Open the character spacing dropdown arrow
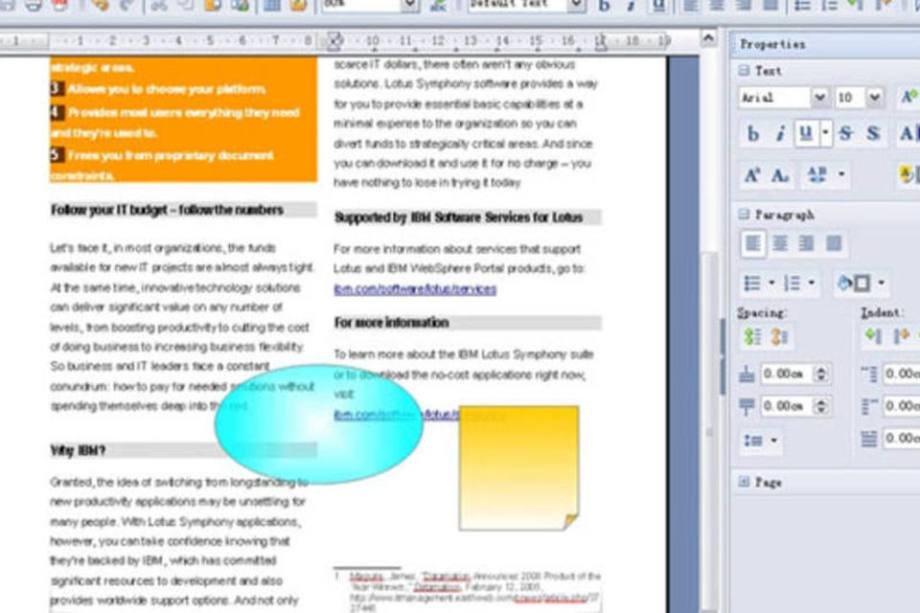Viewport: 920px width, 613px height. (x=841, y=174)
